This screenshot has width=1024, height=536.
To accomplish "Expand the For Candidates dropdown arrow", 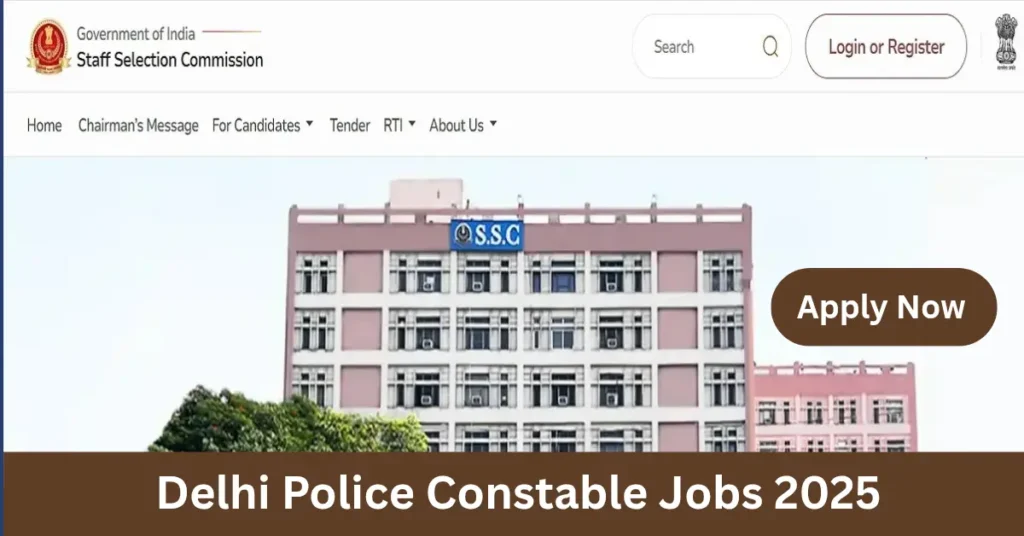I will (310, 123).
